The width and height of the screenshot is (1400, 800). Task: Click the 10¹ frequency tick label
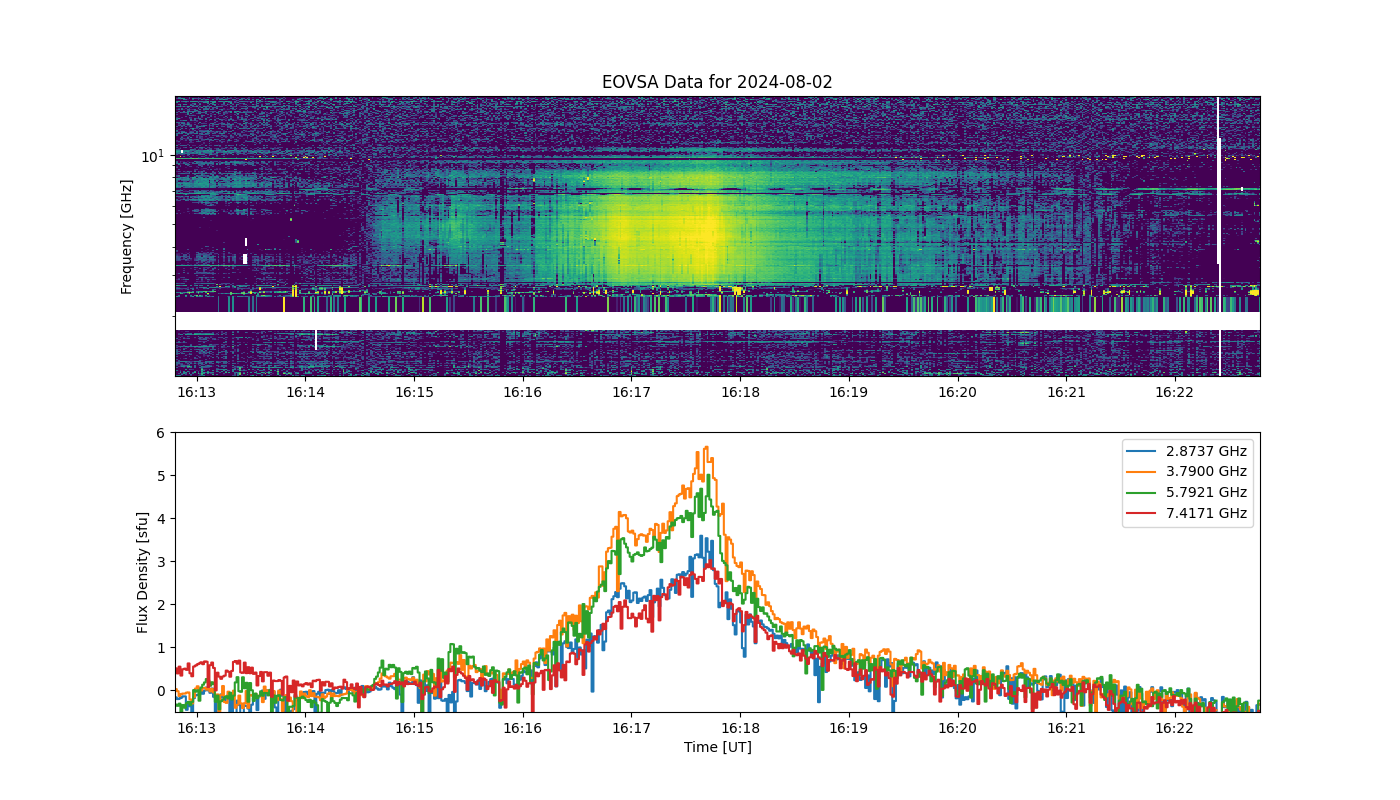(152, 155)
